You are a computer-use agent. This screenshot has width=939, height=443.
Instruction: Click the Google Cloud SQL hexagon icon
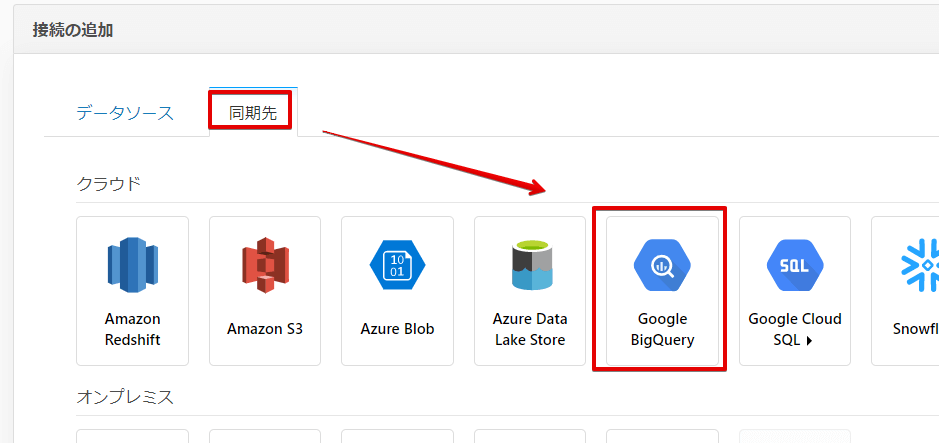tap(794, 265)
